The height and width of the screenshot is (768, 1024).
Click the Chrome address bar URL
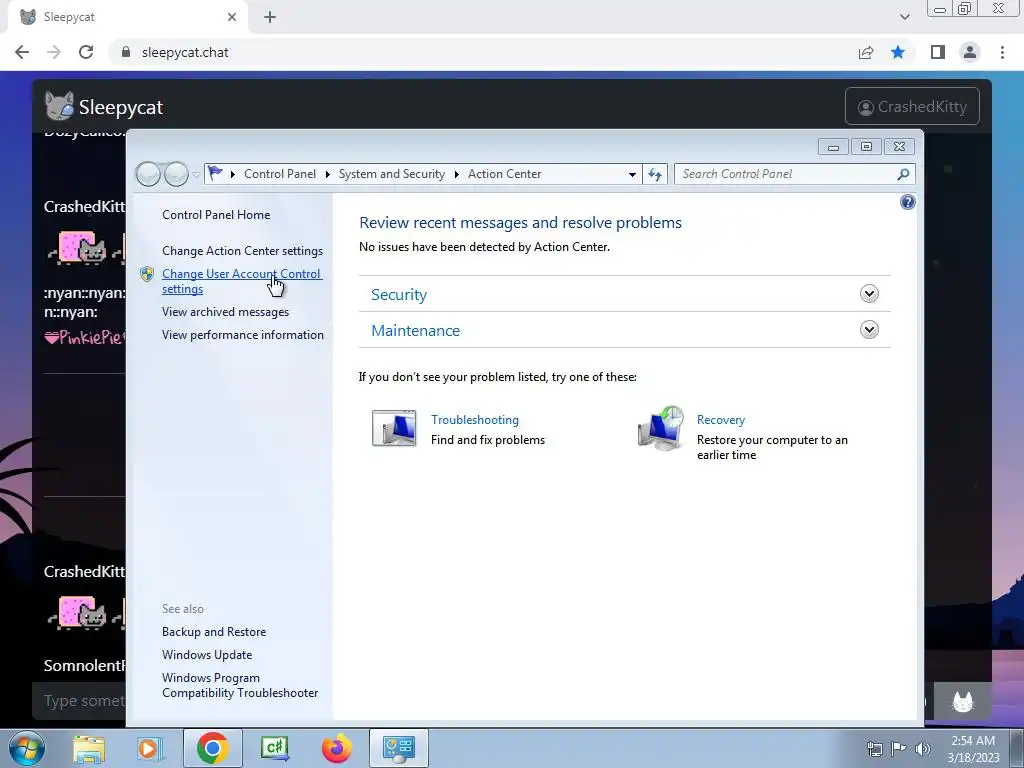coord(185,52)
